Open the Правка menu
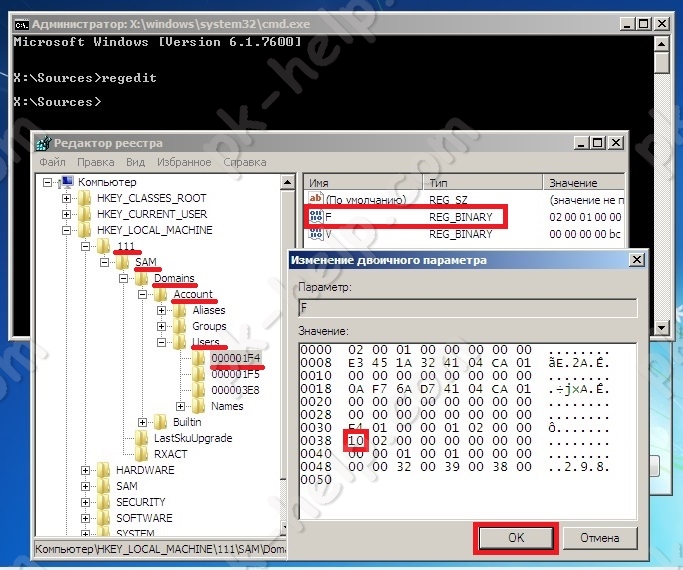This screenshot has height=570, width=683. pyautogui.click(x=96, y=162)
